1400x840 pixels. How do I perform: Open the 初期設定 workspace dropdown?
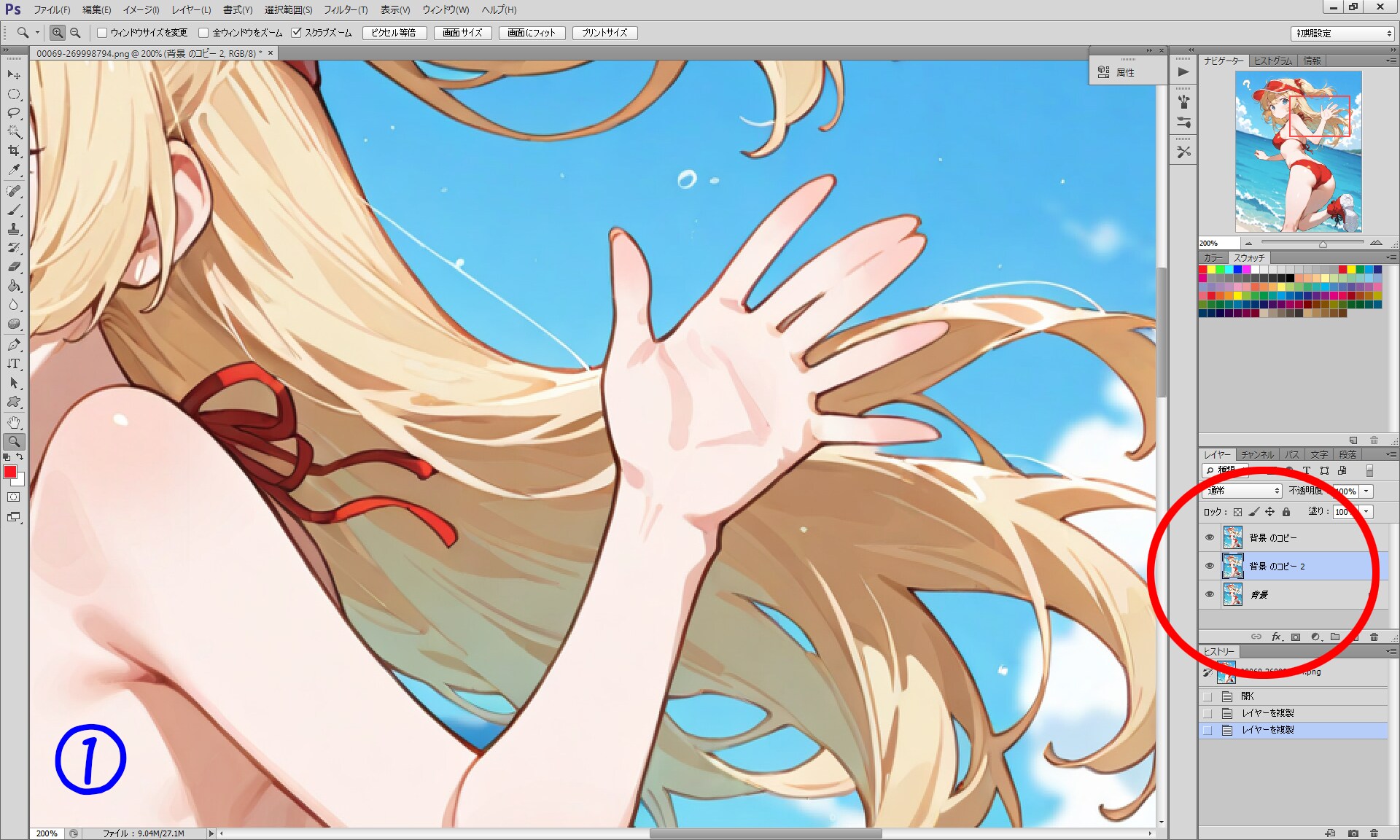(1343, 34)
